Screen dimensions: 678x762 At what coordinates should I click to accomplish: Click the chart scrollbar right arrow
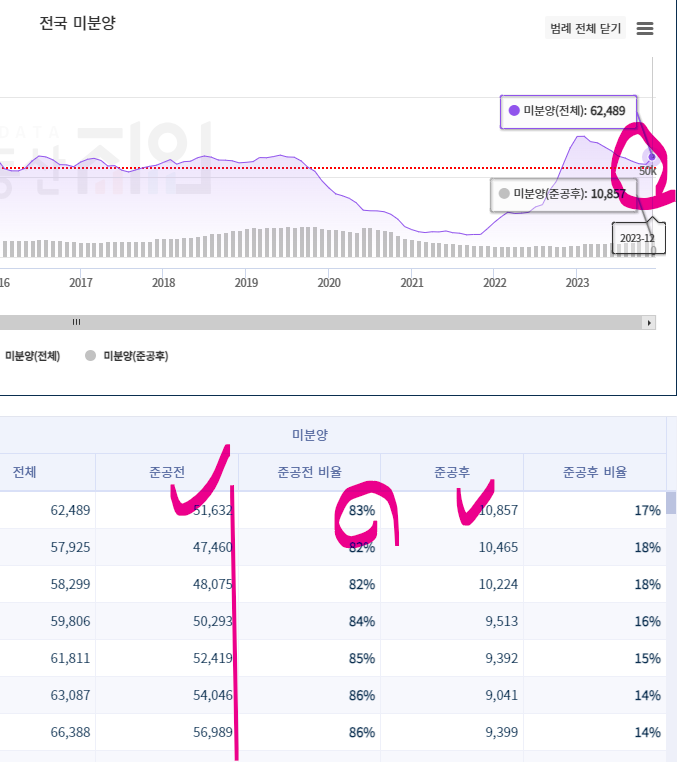pos(649,323)
